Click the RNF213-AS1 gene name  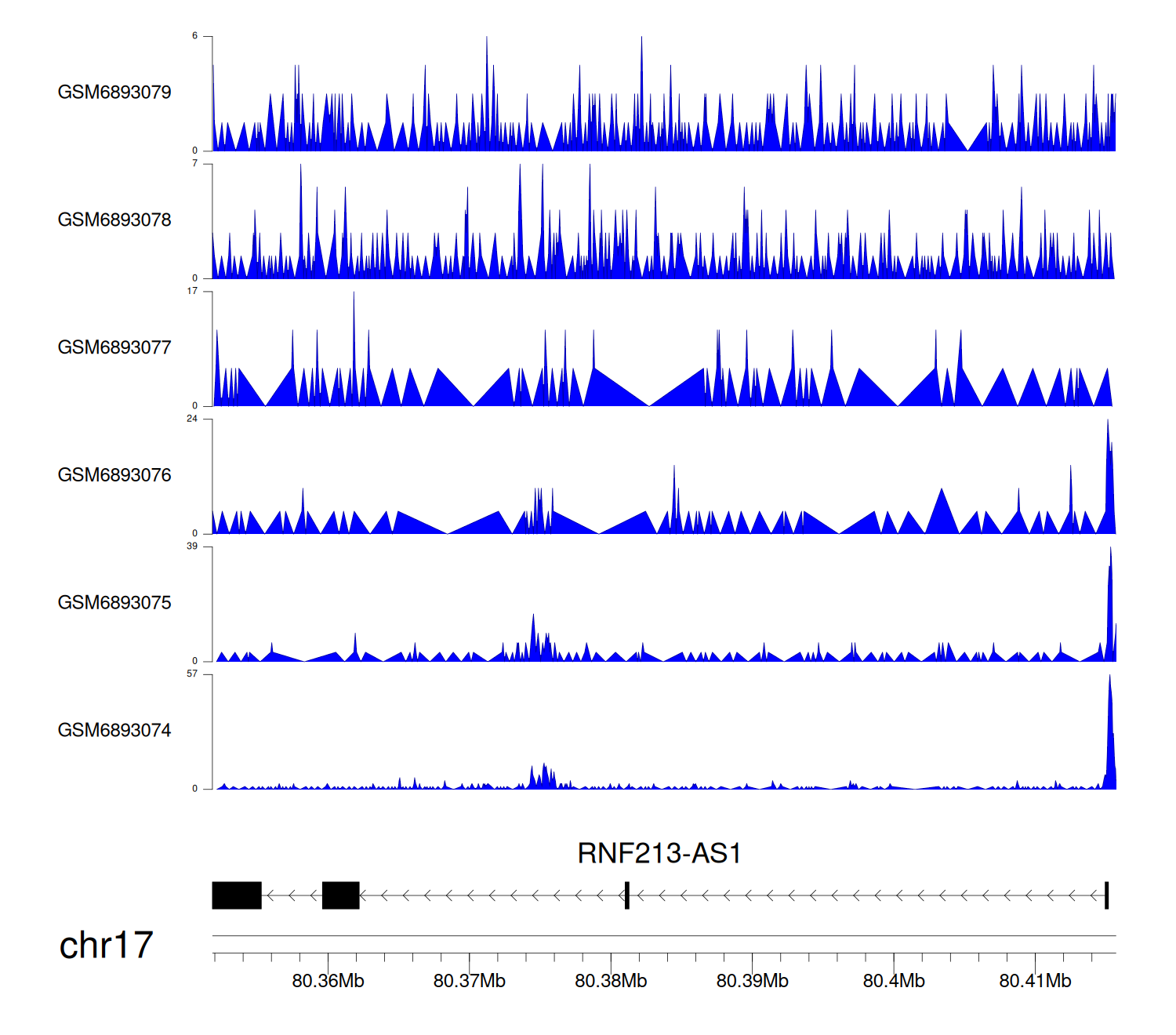point(659,853)
